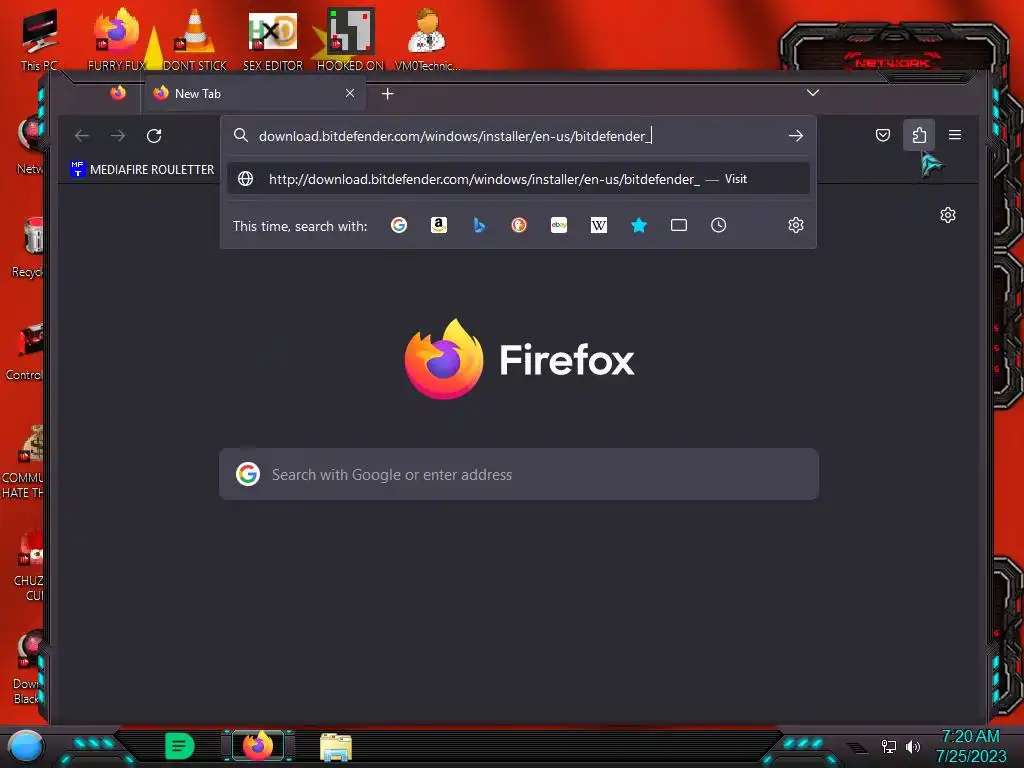Image resolution: width=1024 pixels, height=768 pixels.
Task: Search open tabs with tabs icon
Action: tap(679, 225)
